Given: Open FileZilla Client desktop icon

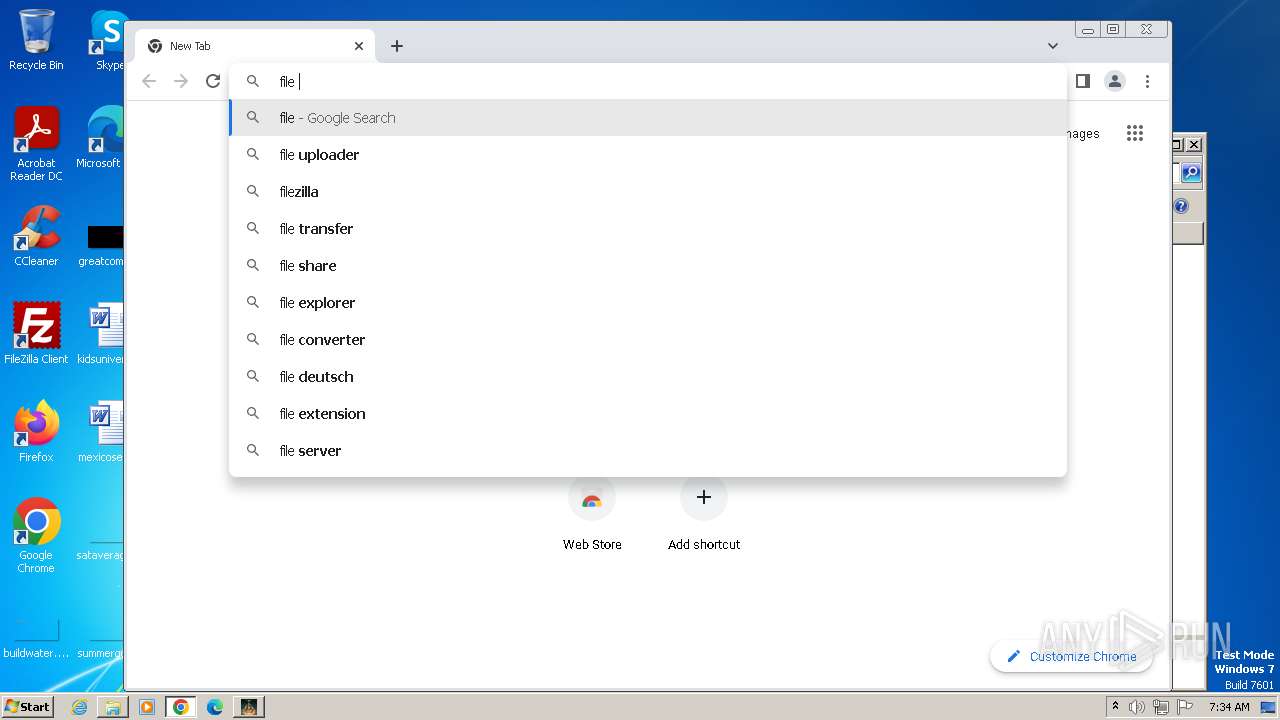Looking at the screenshot, I should 36,333.
